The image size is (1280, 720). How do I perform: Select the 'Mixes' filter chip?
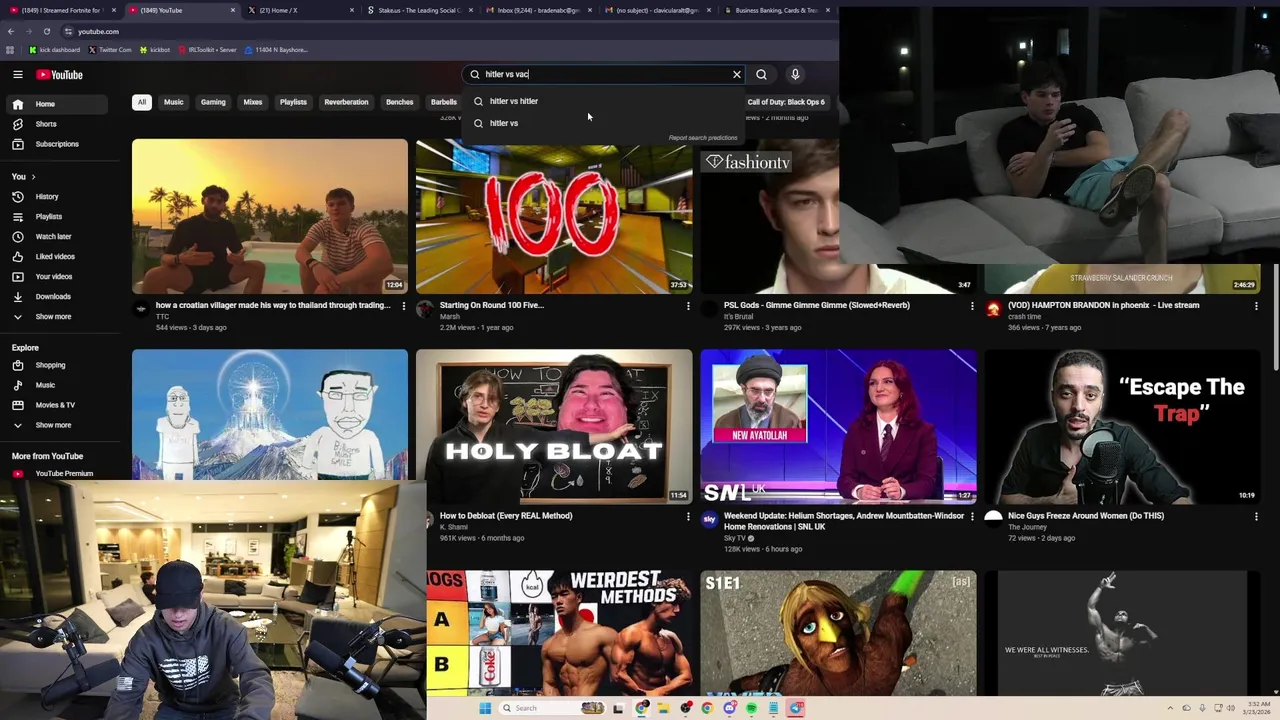(x=253, y=102)
